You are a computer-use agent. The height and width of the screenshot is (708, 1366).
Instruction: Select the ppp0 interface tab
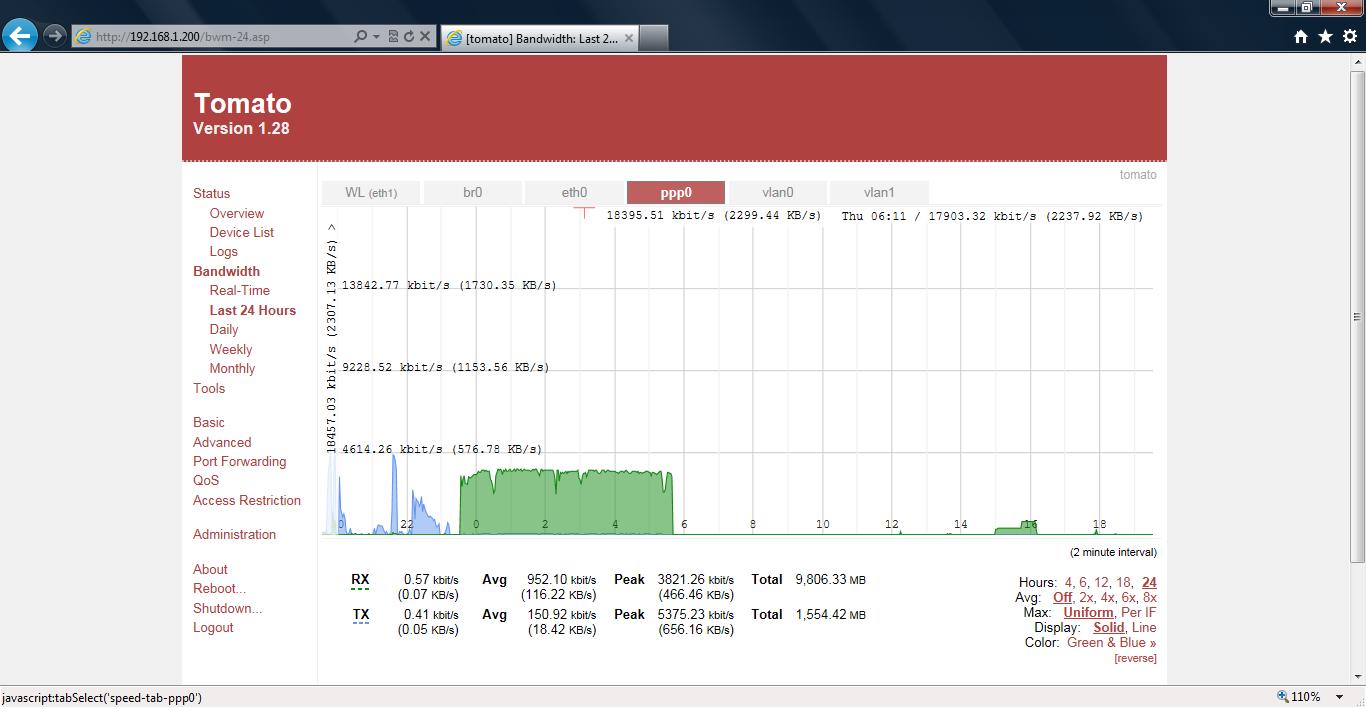676,193
